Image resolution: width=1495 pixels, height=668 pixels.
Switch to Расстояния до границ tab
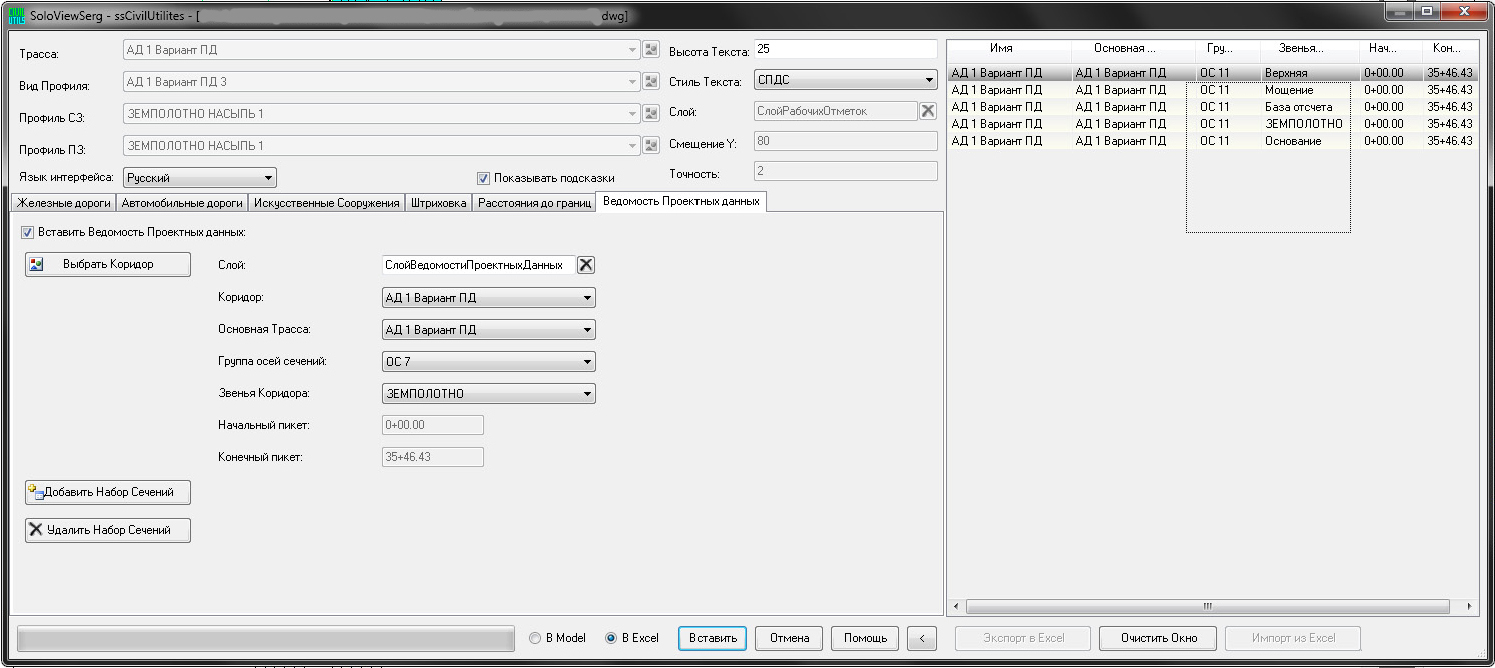coord(534,203)
